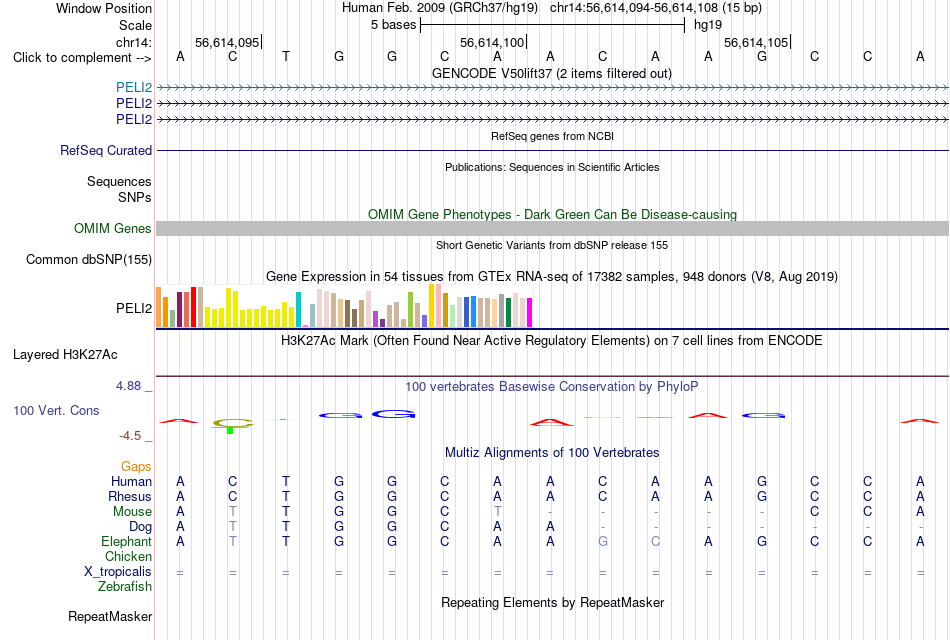Click 'Human Feb. 2009 (GRCh37/hg19)' header text
950x640 pixels.
coord(440,8)
